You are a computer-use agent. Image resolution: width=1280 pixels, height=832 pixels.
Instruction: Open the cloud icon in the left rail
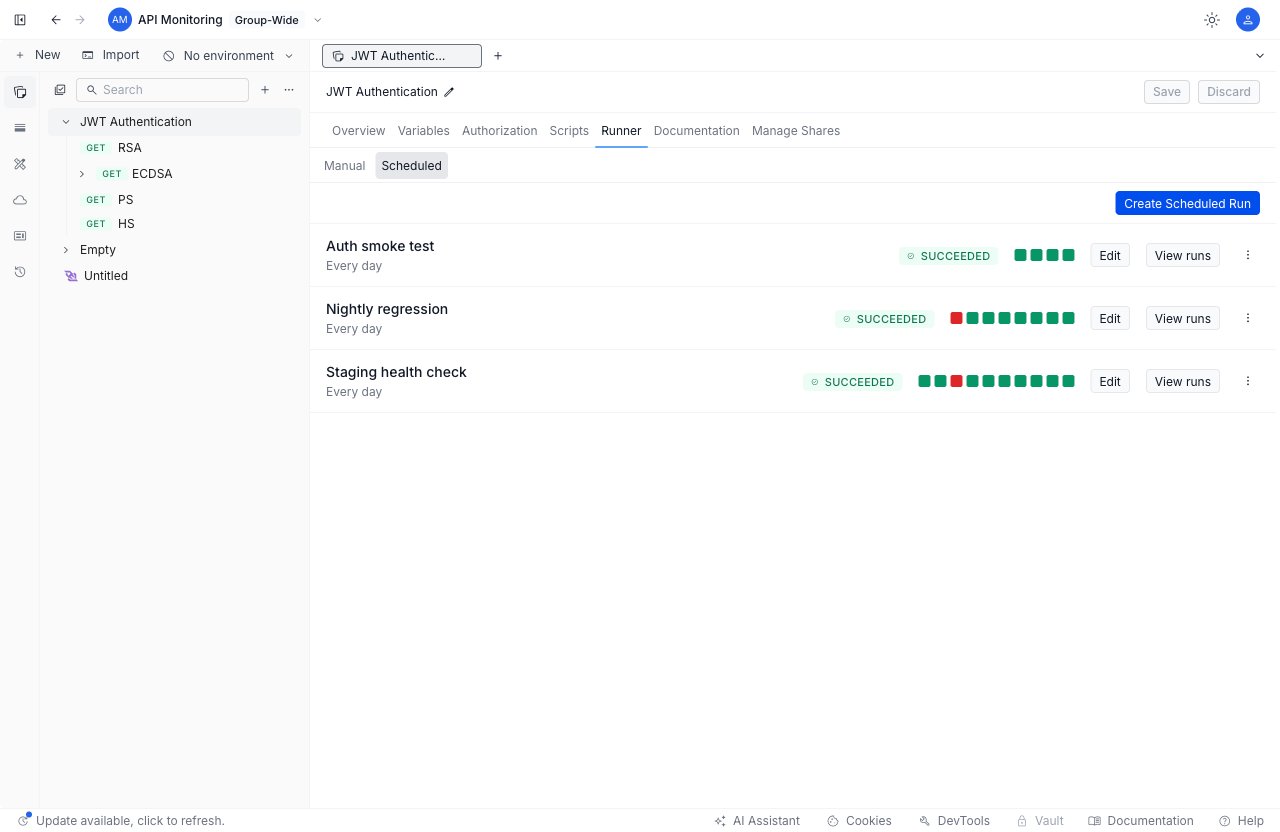point(20,200)
